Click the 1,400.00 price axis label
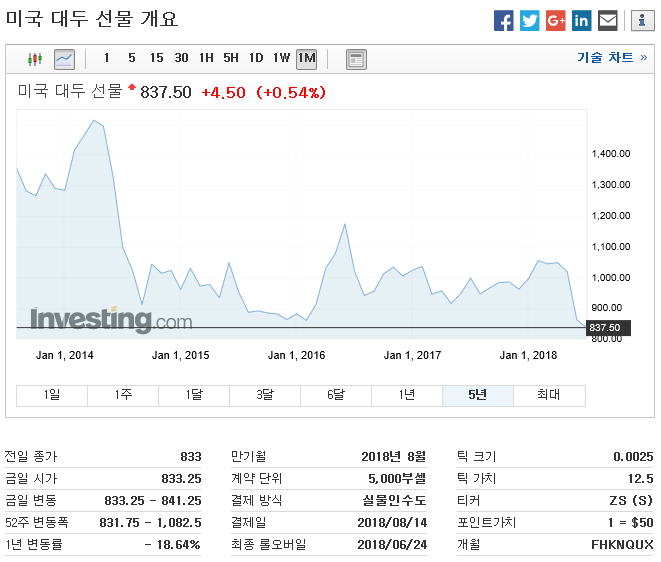This screenshot has width=661, height=562. click(611, 154)
